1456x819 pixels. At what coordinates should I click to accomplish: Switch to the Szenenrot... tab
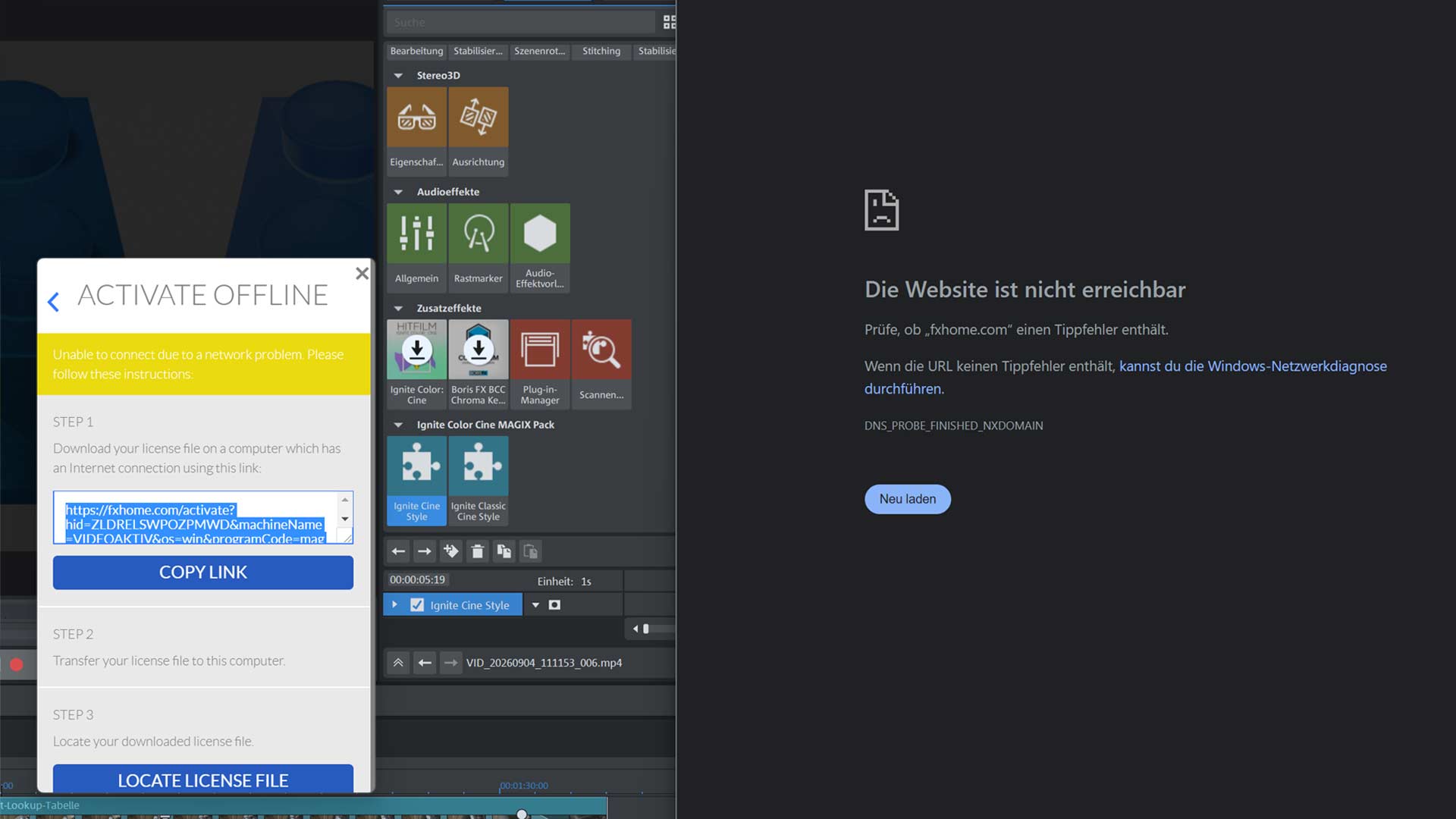coord(539,51)
